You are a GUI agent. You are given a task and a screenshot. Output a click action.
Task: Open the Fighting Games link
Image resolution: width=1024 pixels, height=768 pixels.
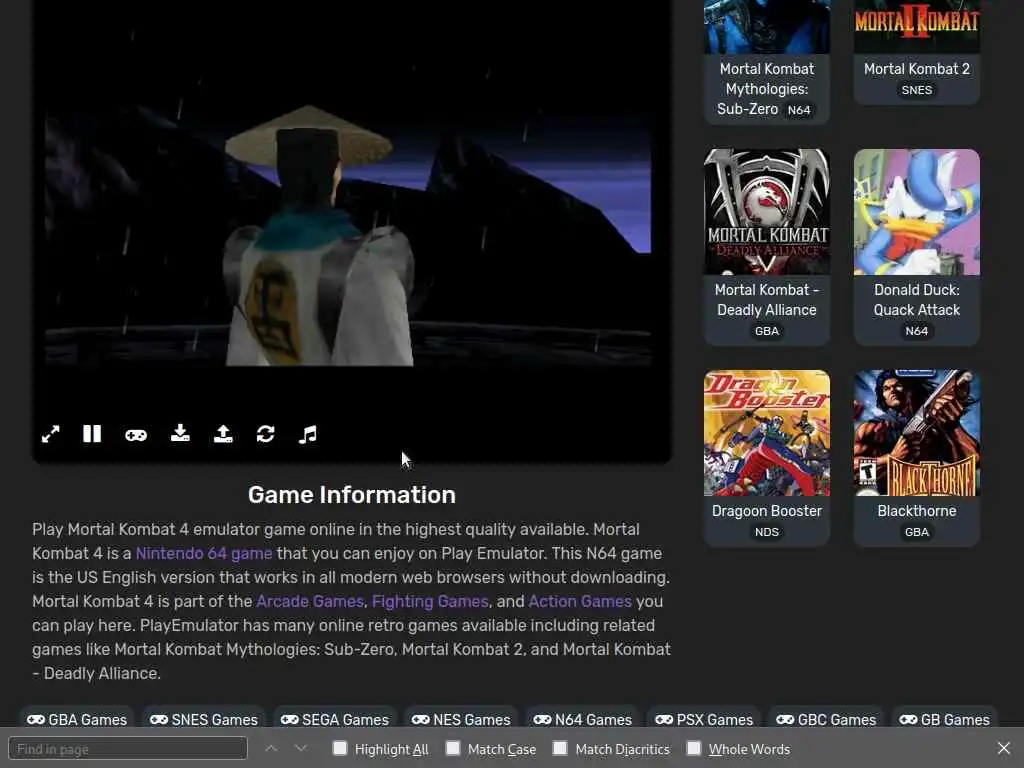(430, 601)
